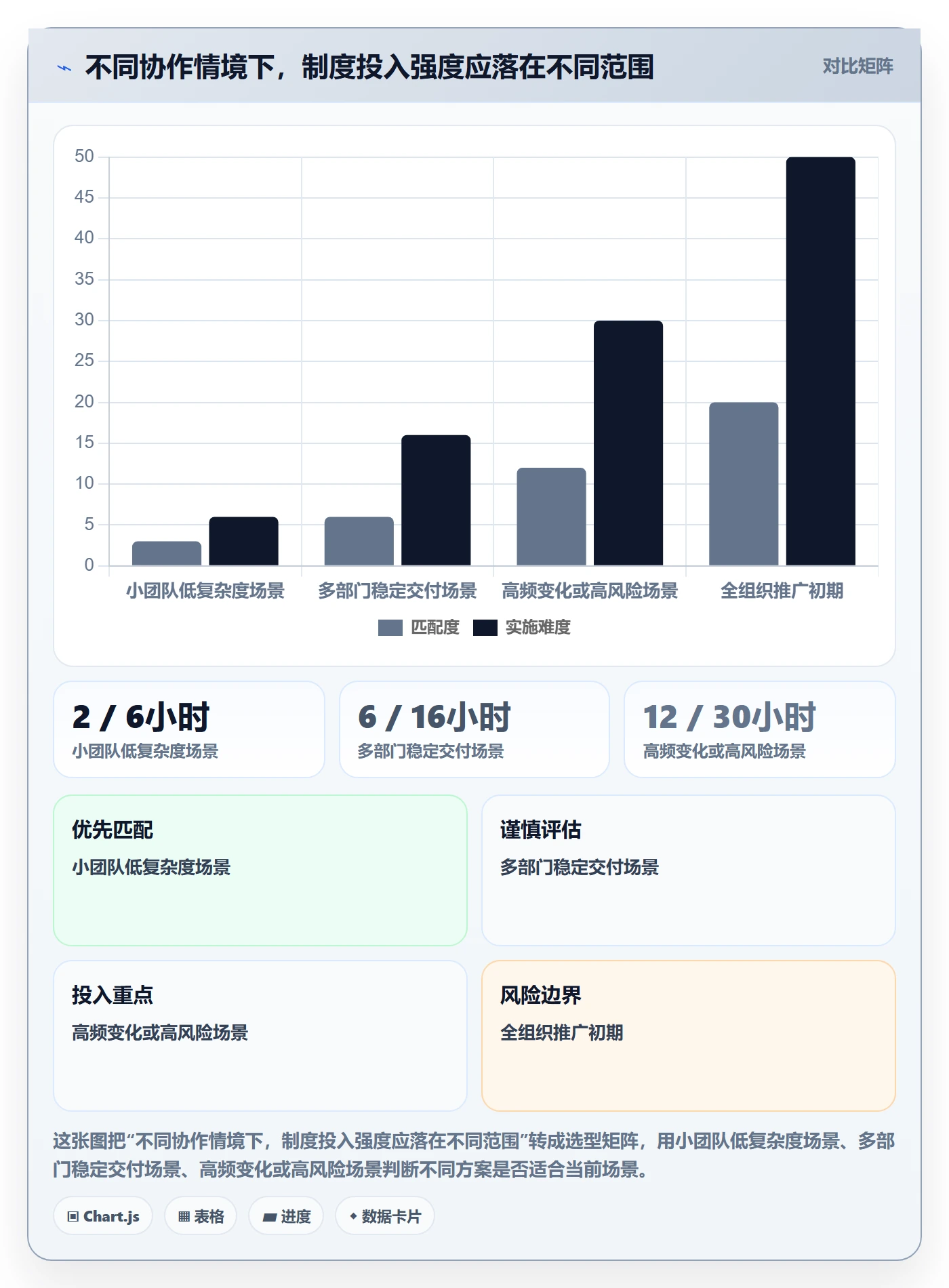Click the 匹配度 legend text
This screenshot has height=1288, width=949.
coord(435,628)
